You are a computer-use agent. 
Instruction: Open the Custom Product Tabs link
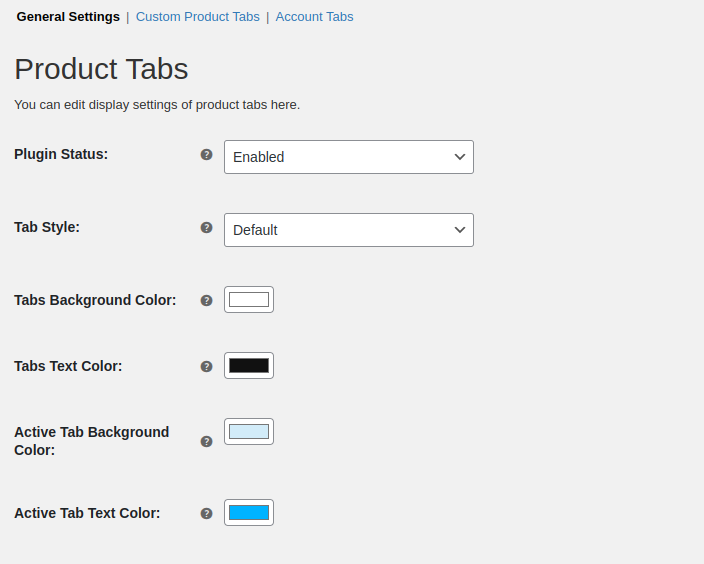197,17
